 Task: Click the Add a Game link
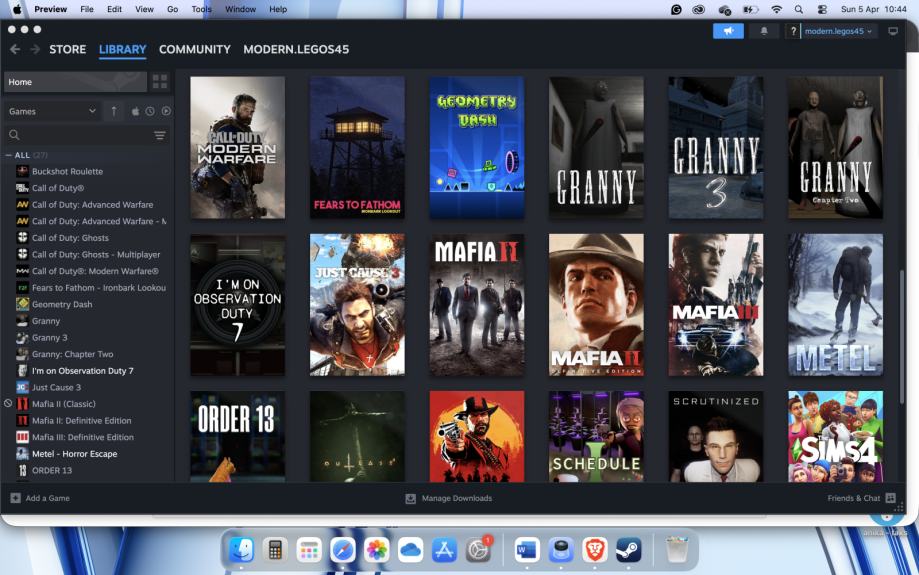tap(47, 498)
